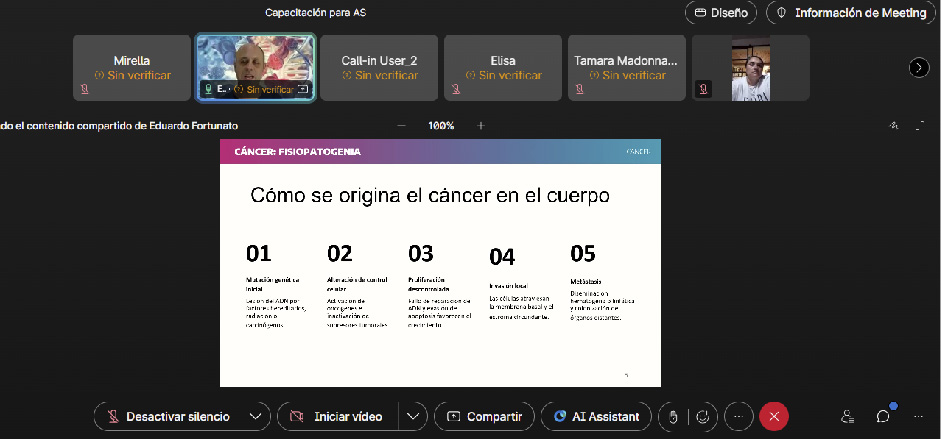Open the Diseño layout menu
Image resolution: width=941 pixels, height=439 pixels.
point(720,13)
